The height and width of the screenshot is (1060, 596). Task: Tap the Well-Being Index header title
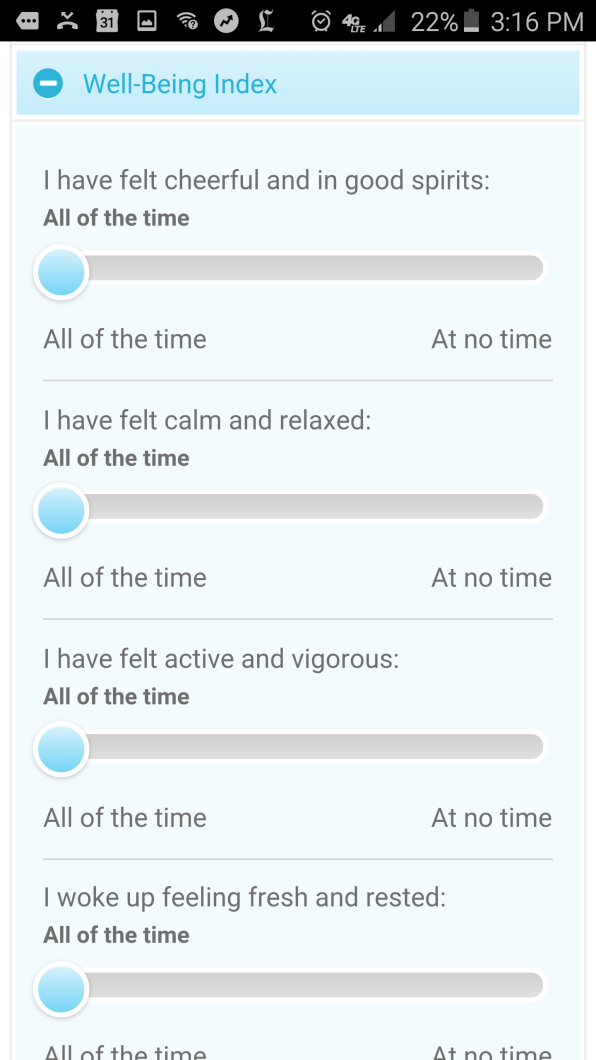pos(180,85)
